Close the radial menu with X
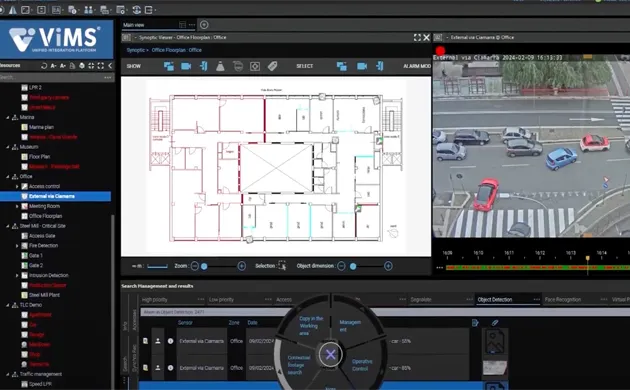This screenshot has width=630, height=390. point(330,354)
